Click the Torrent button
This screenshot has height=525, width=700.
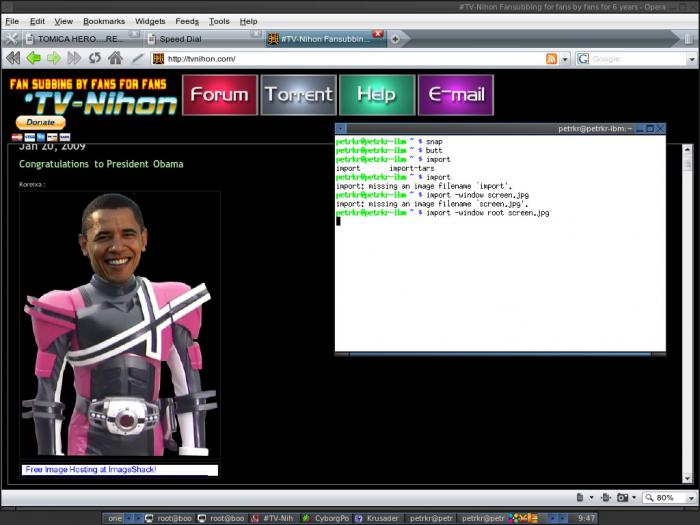(298, 95)
